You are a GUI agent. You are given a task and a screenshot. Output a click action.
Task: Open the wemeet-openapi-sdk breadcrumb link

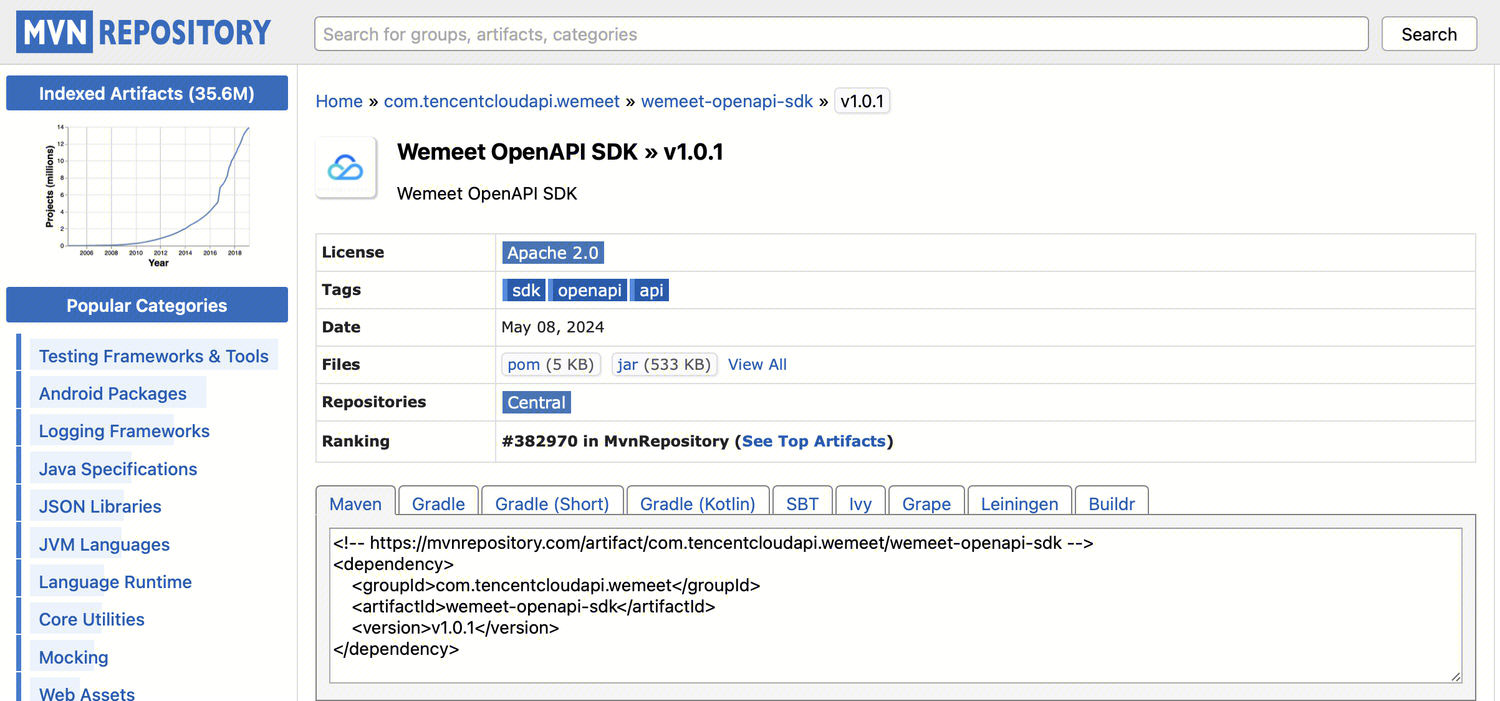[x=727, y=101]
